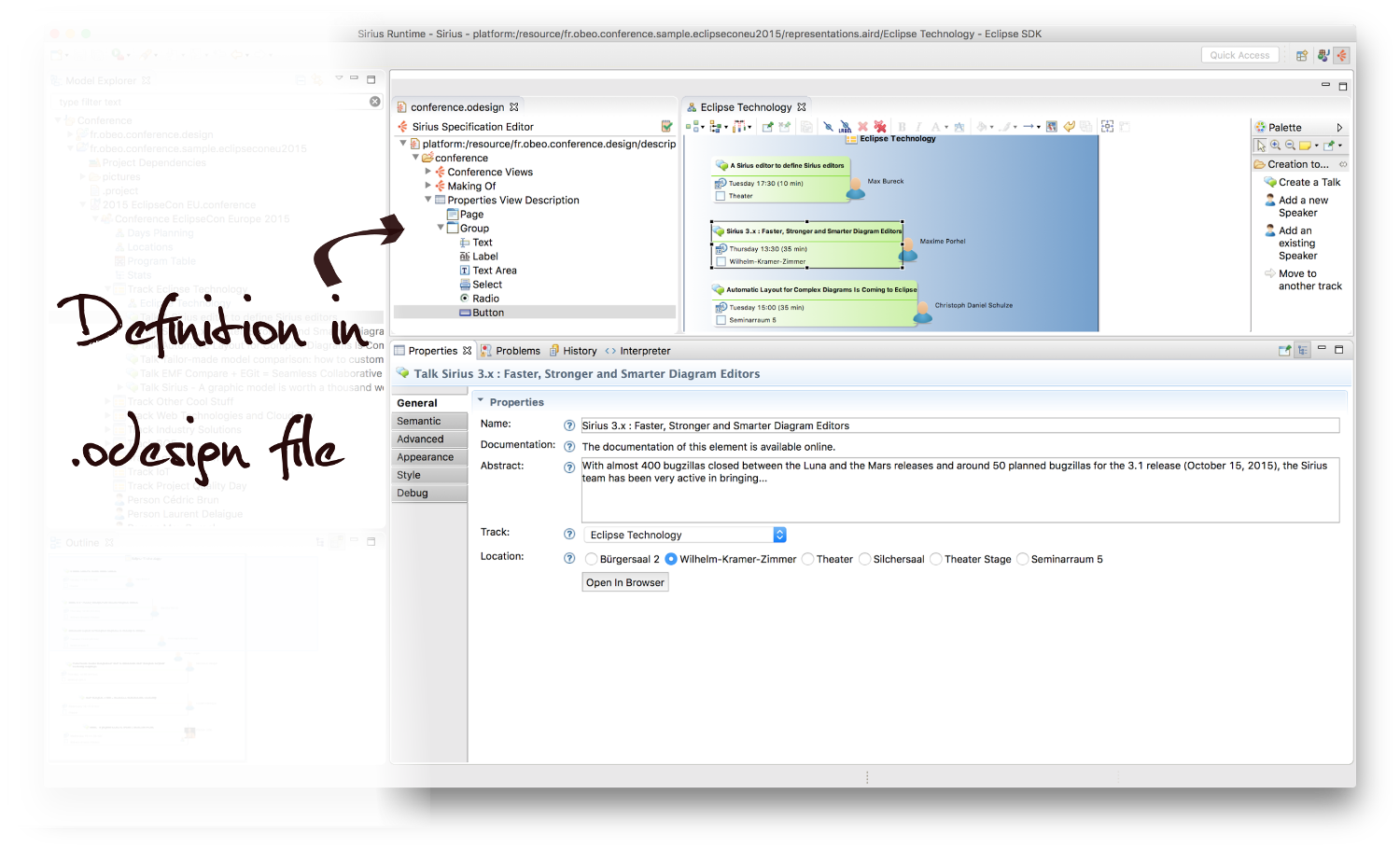Viewport: 1400px width, 850px height.
Task: Open the History view tab
Action: (x=573, y=351)
